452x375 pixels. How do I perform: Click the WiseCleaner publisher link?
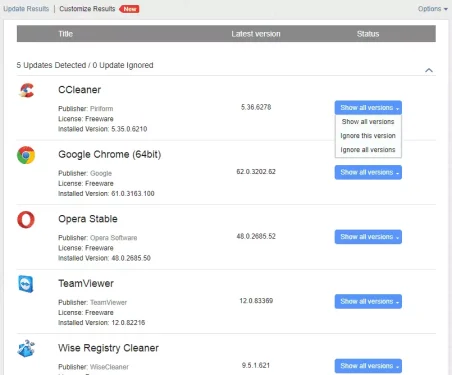(109, 367)
